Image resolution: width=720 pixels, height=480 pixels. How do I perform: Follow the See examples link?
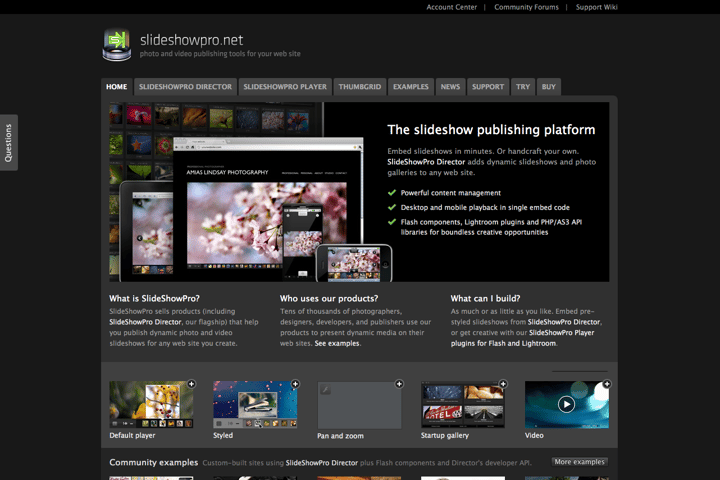click(x=337, y=344)
